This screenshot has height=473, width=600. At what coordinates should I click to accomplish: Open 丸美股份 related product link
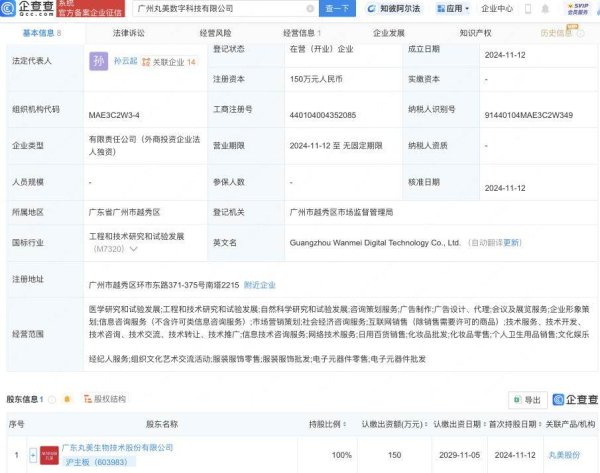564,455
